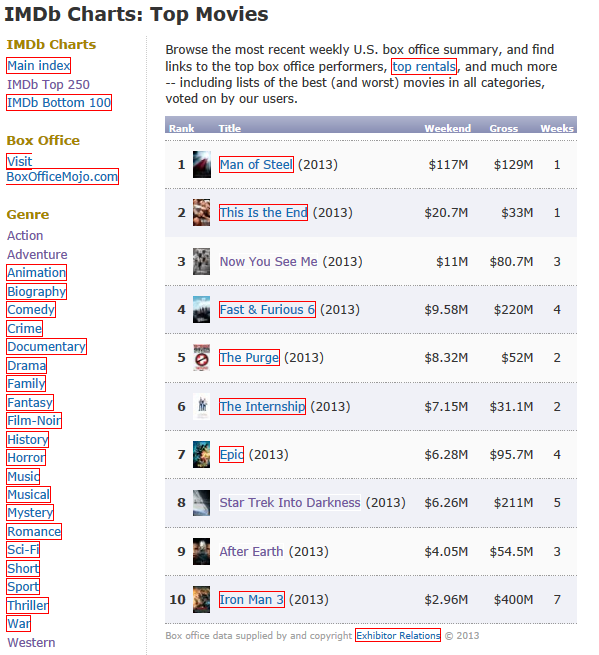Click the Iron Man 3 poster thumbnail
599x655 pixels.
201,599
